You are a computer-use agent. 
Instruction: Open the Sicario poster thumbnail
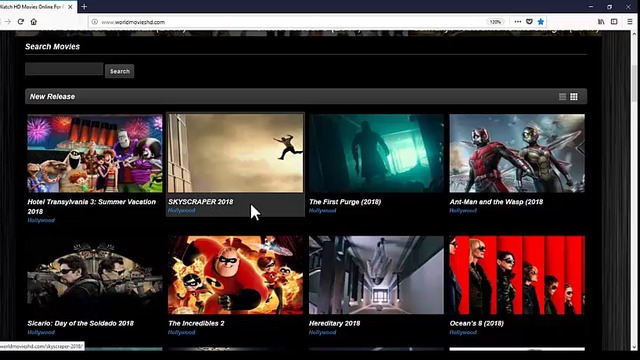pos(95,275)
